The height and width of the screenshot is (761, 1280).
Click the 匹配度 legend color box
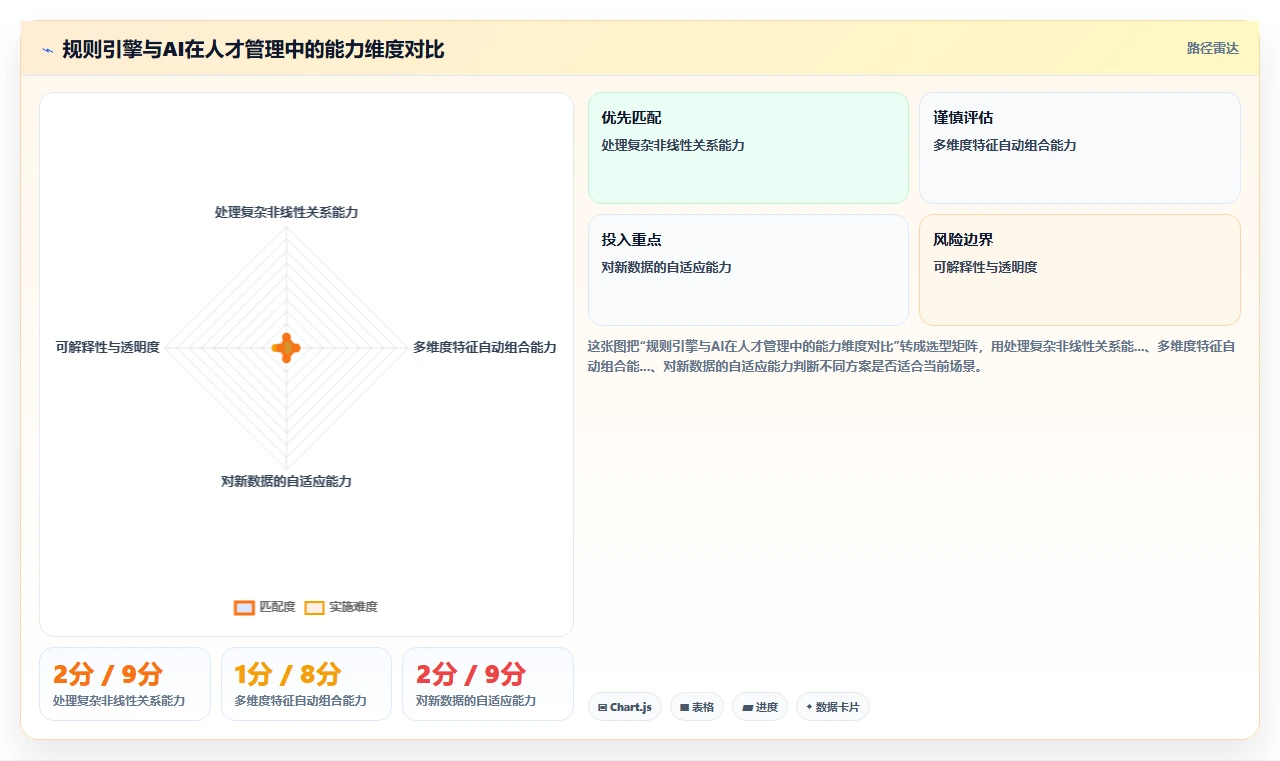coord(244,607)
